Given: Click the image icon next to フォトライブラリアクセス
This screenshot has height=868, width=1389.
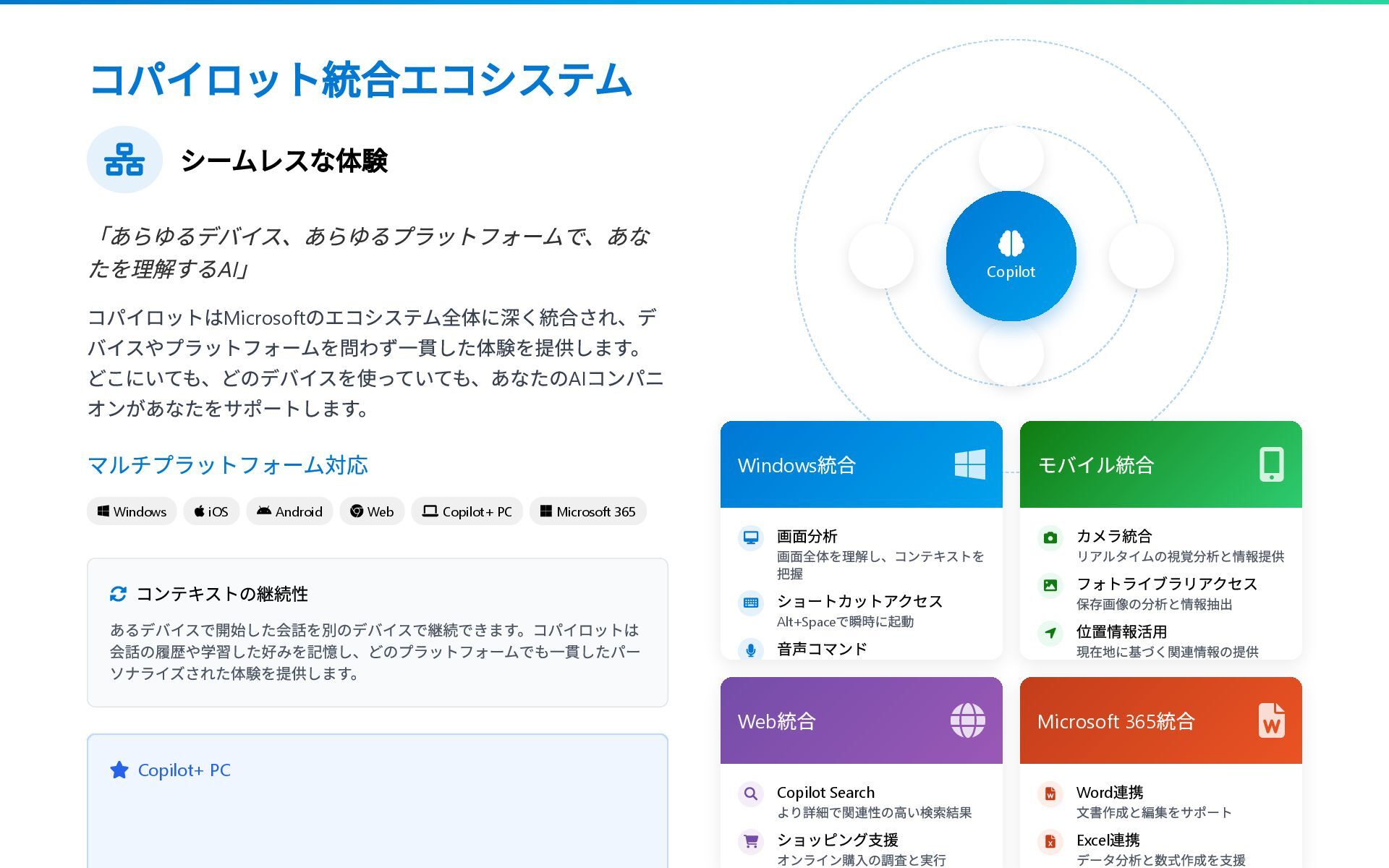Looking at the screenshot, I should click(x=1050, y=585).
